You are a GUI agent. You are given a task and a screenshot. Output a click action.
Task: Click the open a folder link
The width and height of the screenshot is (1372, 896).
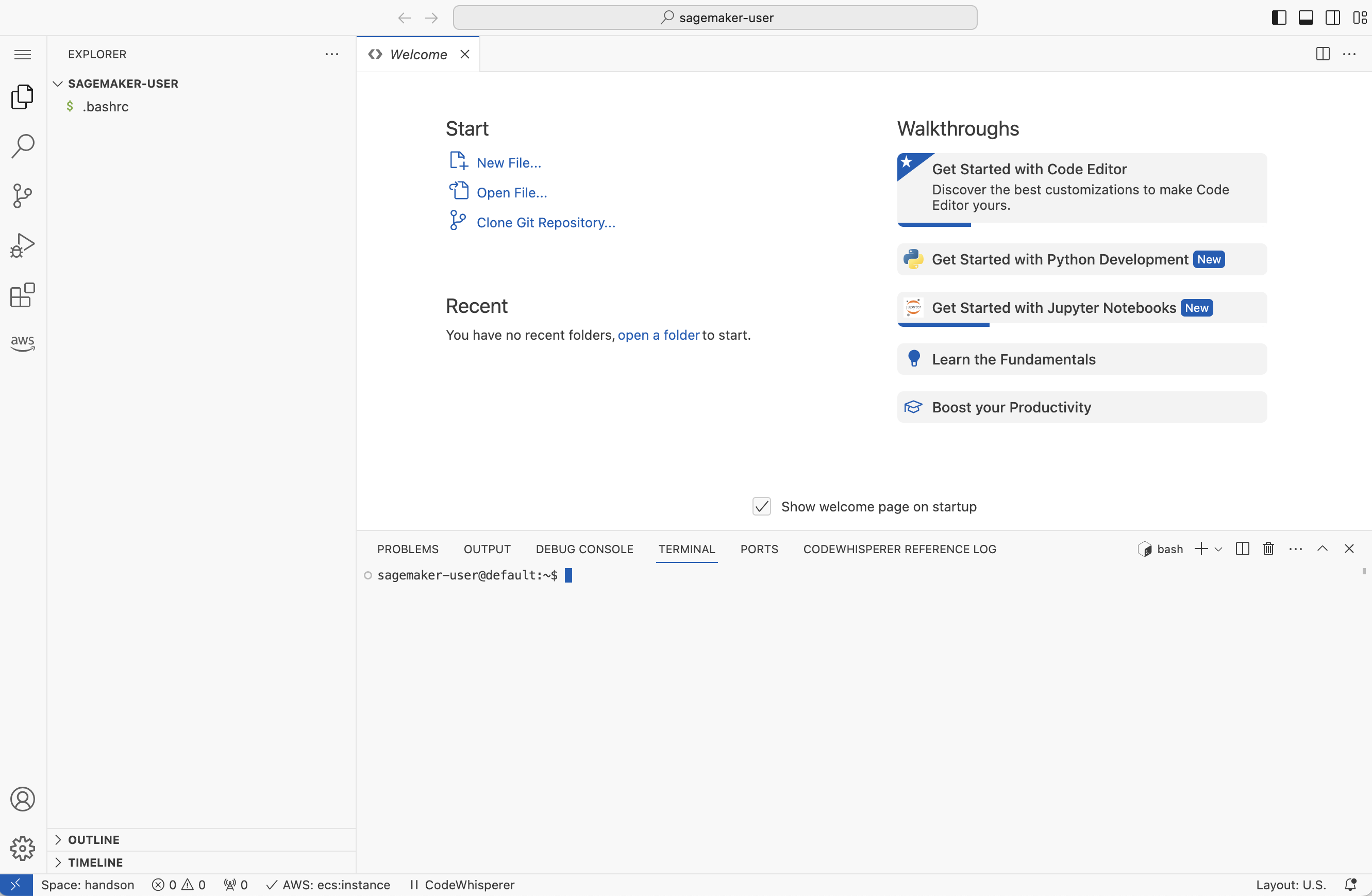tap(658, 335)
